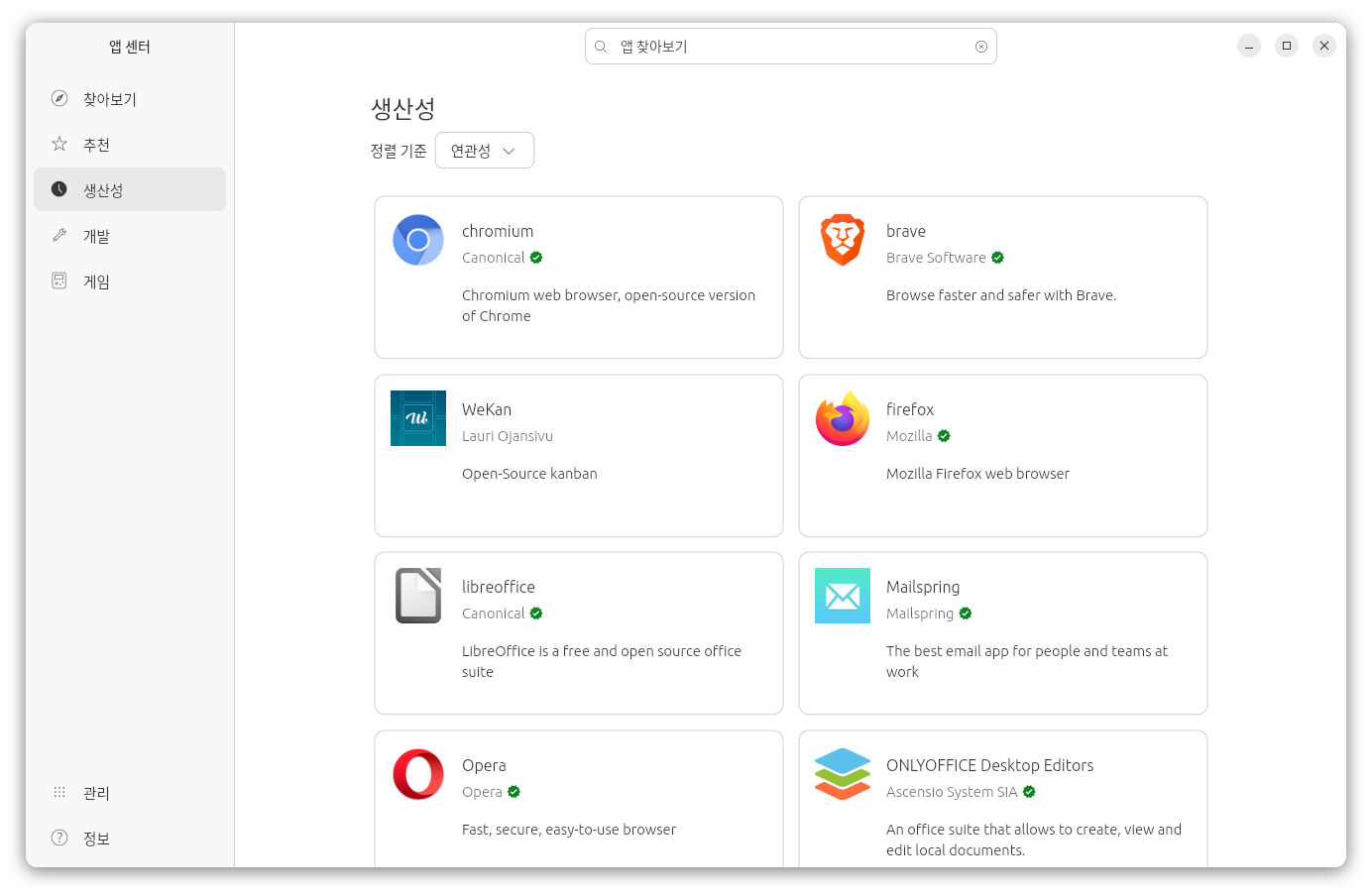The height and width of the screenshot is (896, 1372).
Task: Click the Mailspring envelope icon
Action: (843, 596)
